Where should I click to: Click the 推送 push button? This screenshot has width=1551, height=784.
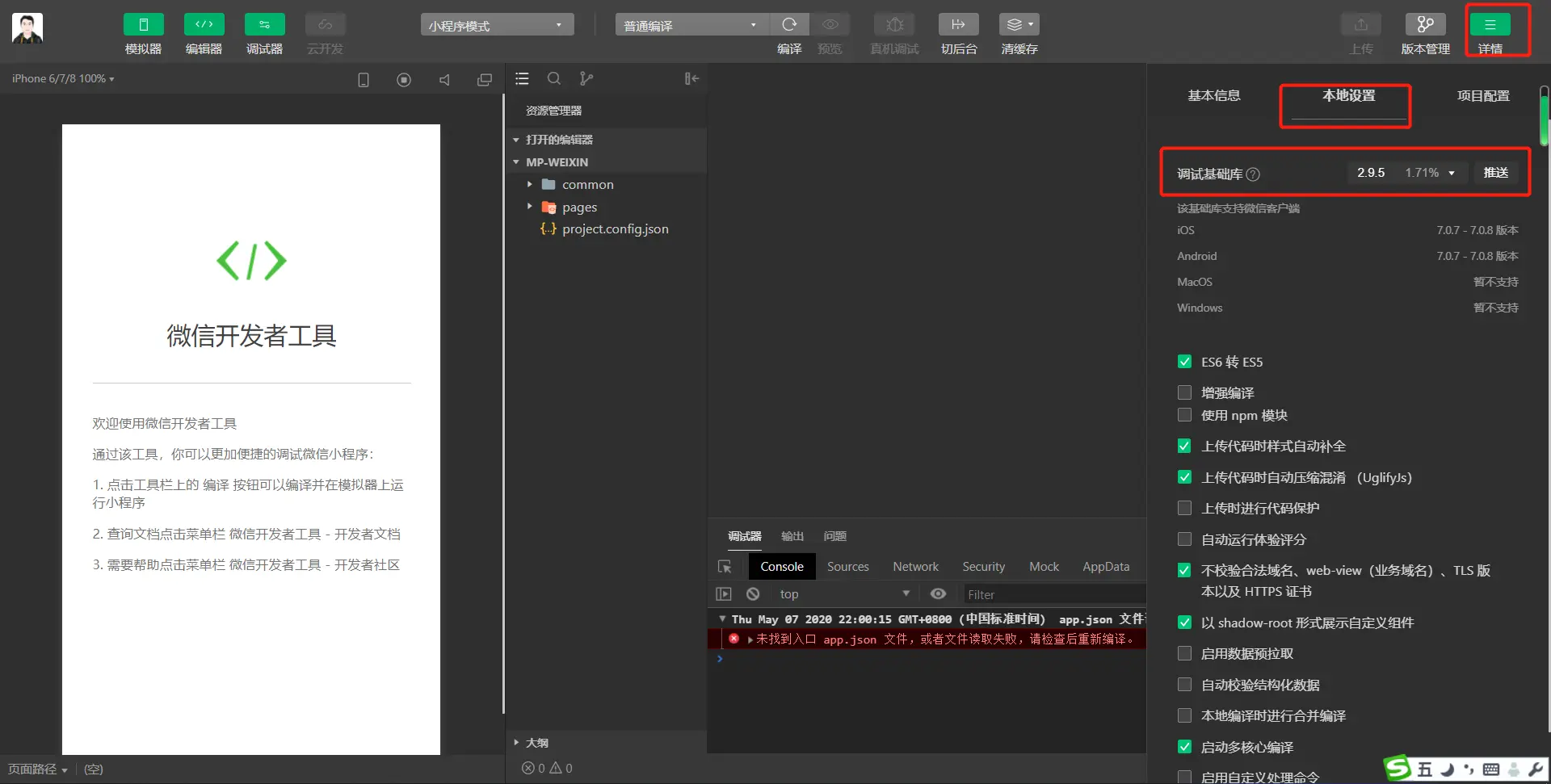[1495, 173]
